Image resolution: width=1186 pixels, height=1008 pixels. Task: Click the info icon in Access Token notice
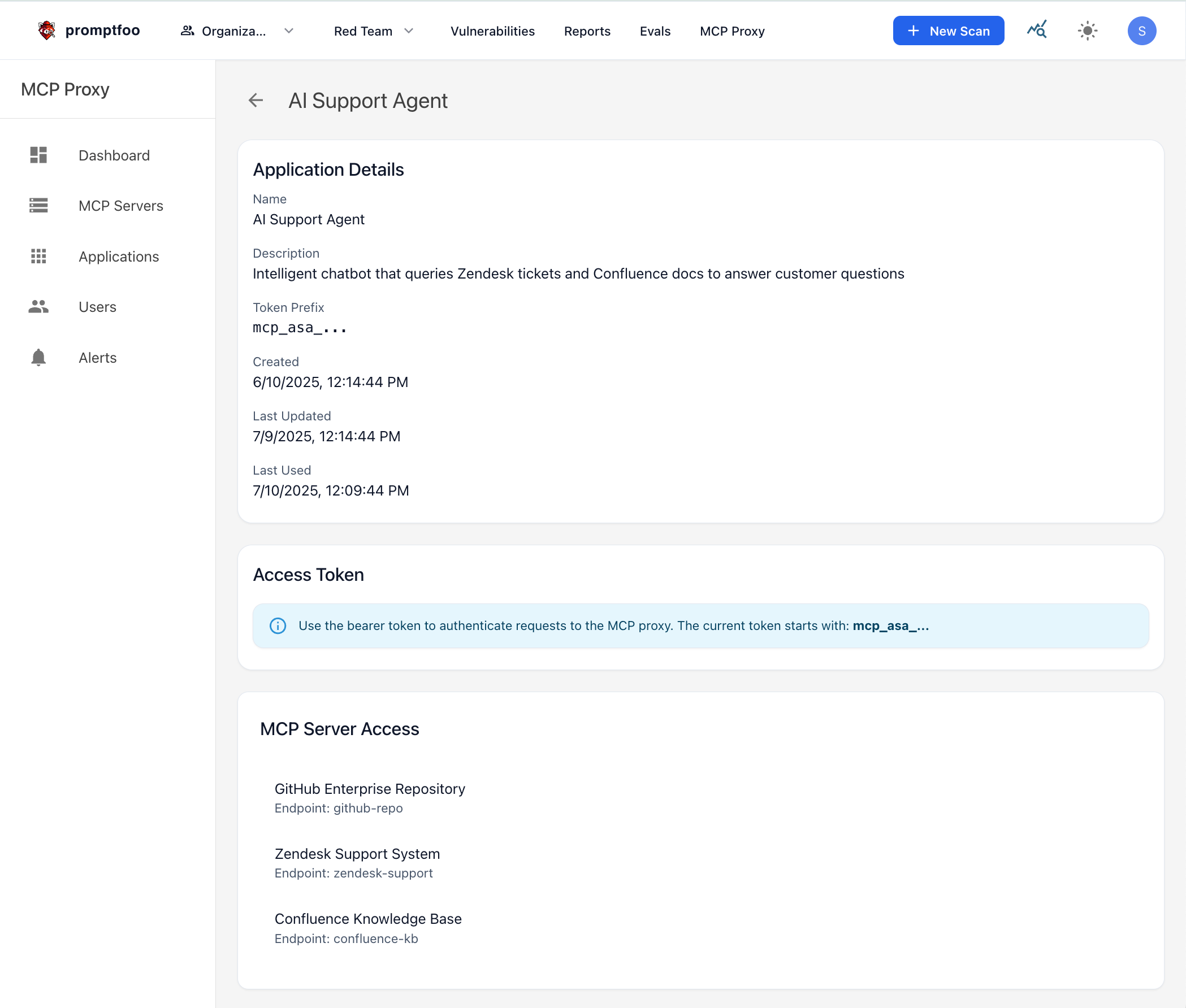[278, 625]
